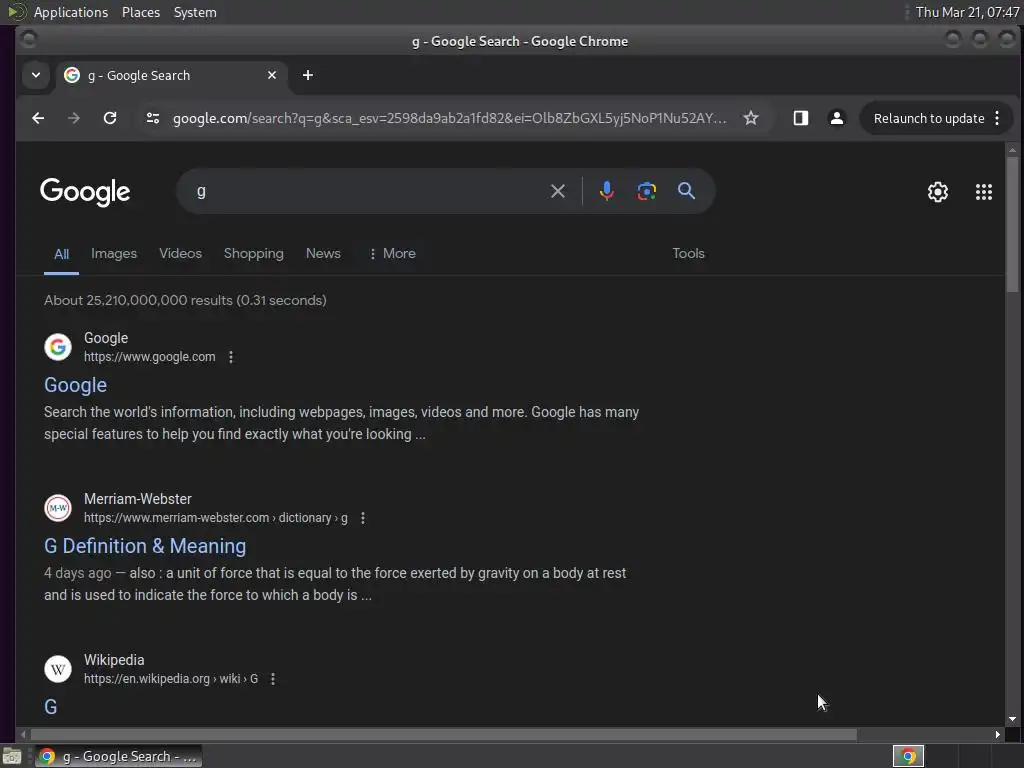Open options for Wikipedia result
This screenshot has height=768, width=1024.
click(273, 679)
